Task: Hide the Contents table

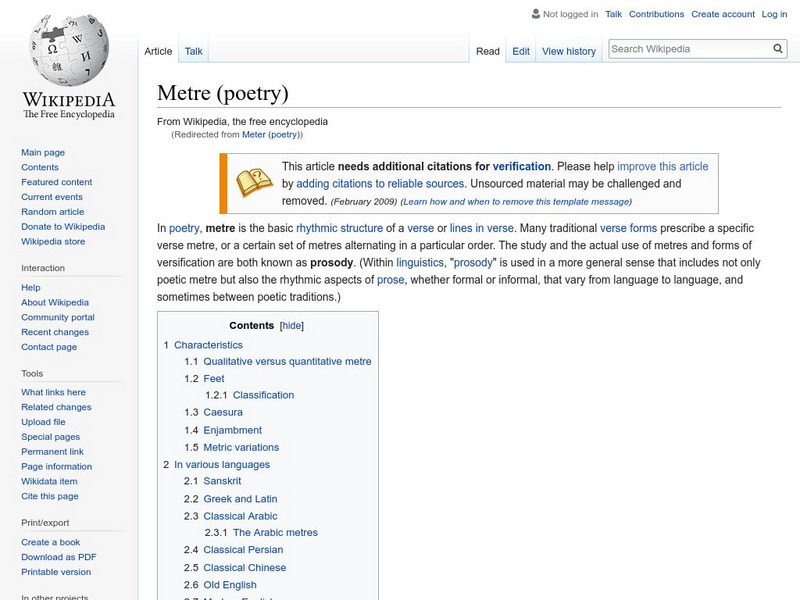Action: point(292,326)
